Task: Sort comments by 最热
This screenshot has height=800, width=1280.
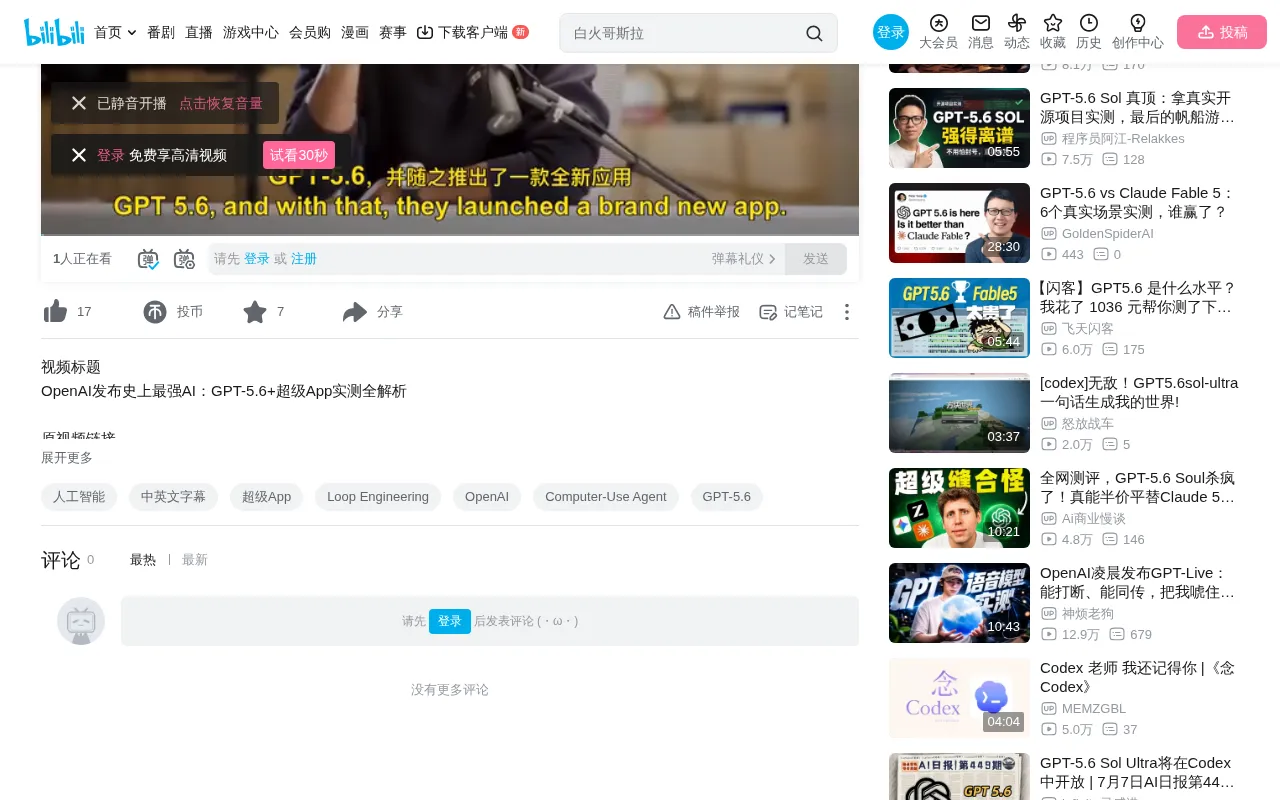Action: [143, 560]
